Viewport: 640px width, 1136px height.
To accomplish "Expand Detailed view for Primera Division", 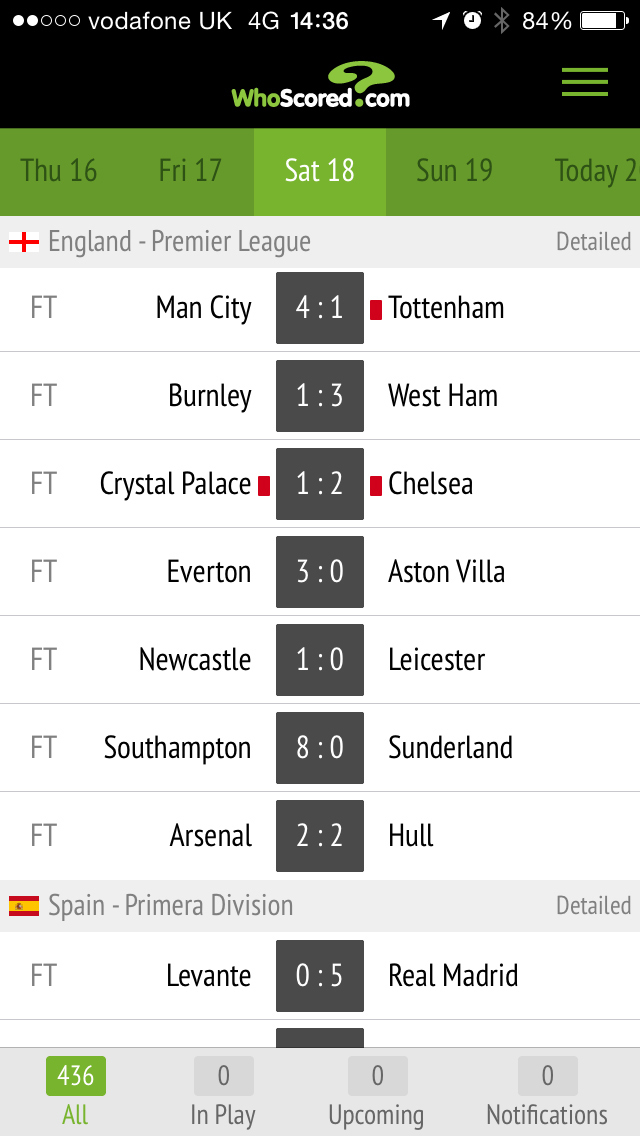I will tap(593, 906).
